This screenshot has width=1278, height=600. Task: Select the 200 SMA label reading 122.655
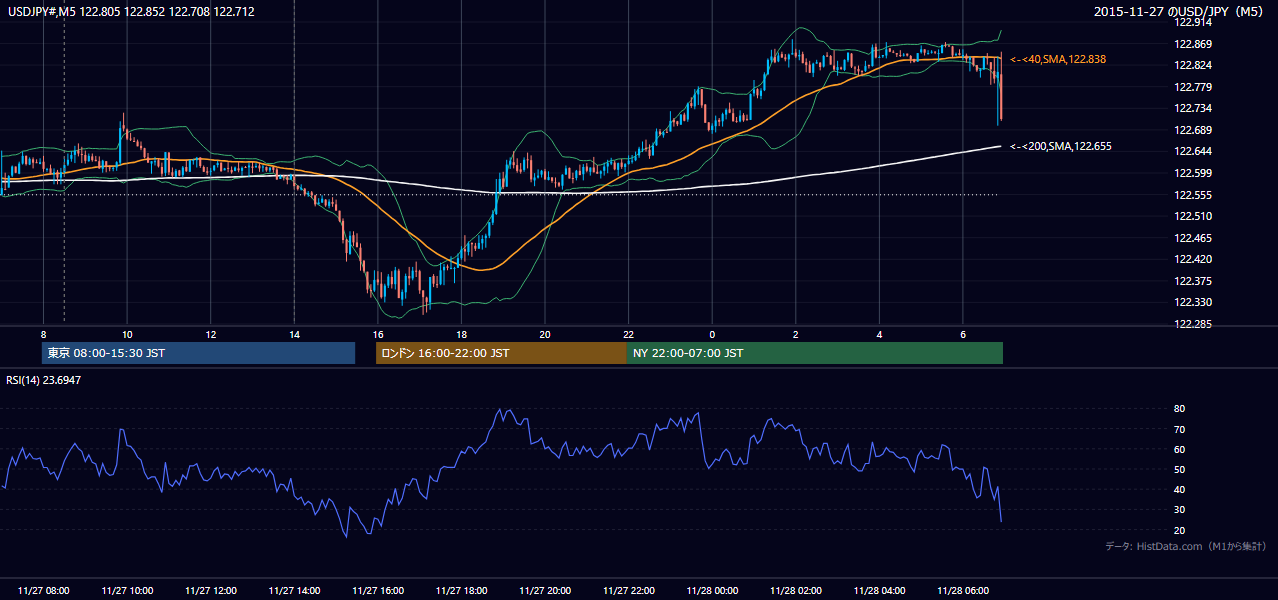coord(1061,146)
